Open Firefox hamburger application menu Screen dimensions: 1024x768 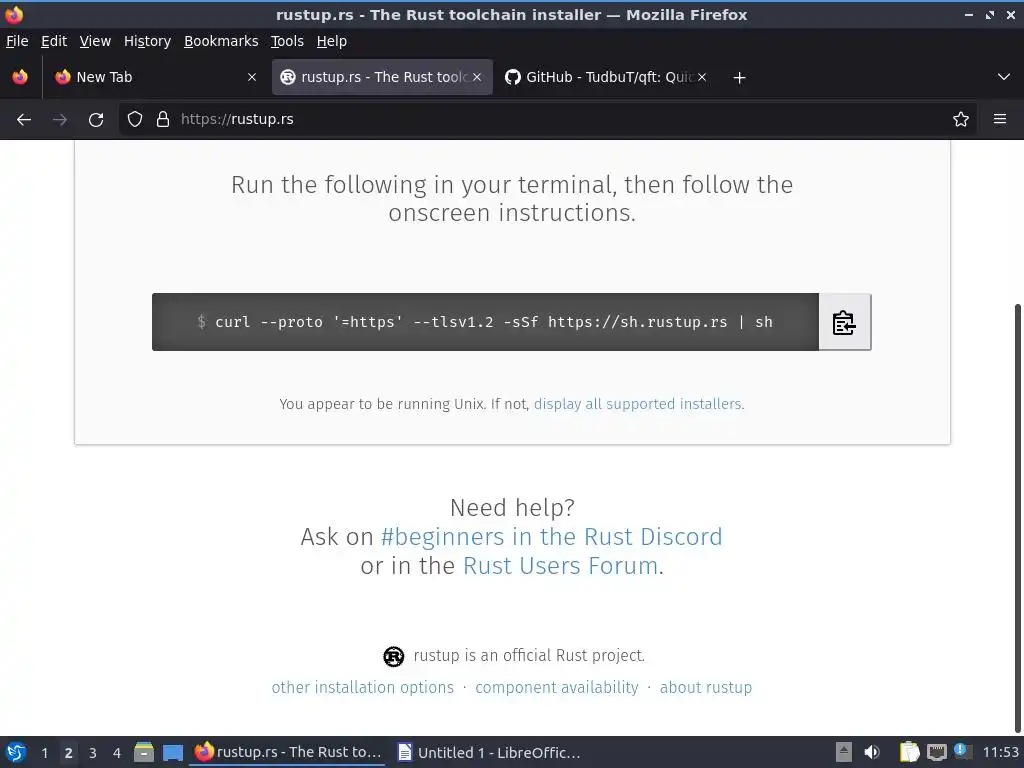[x=1000, y=120]
